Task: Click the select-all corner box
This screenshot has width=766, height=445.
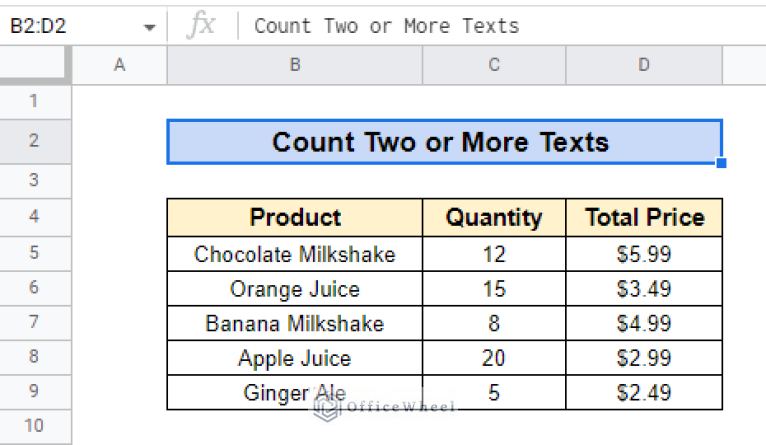Action: (x=34, y=64)
